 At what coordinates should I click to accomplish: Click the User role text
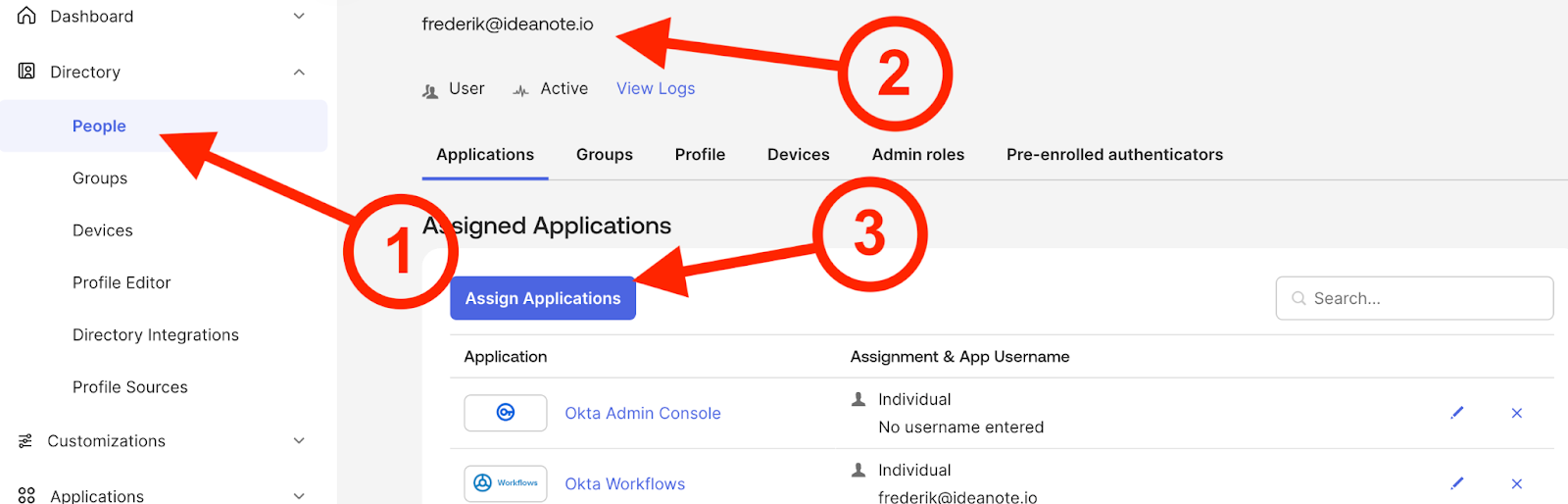(466, 88)
